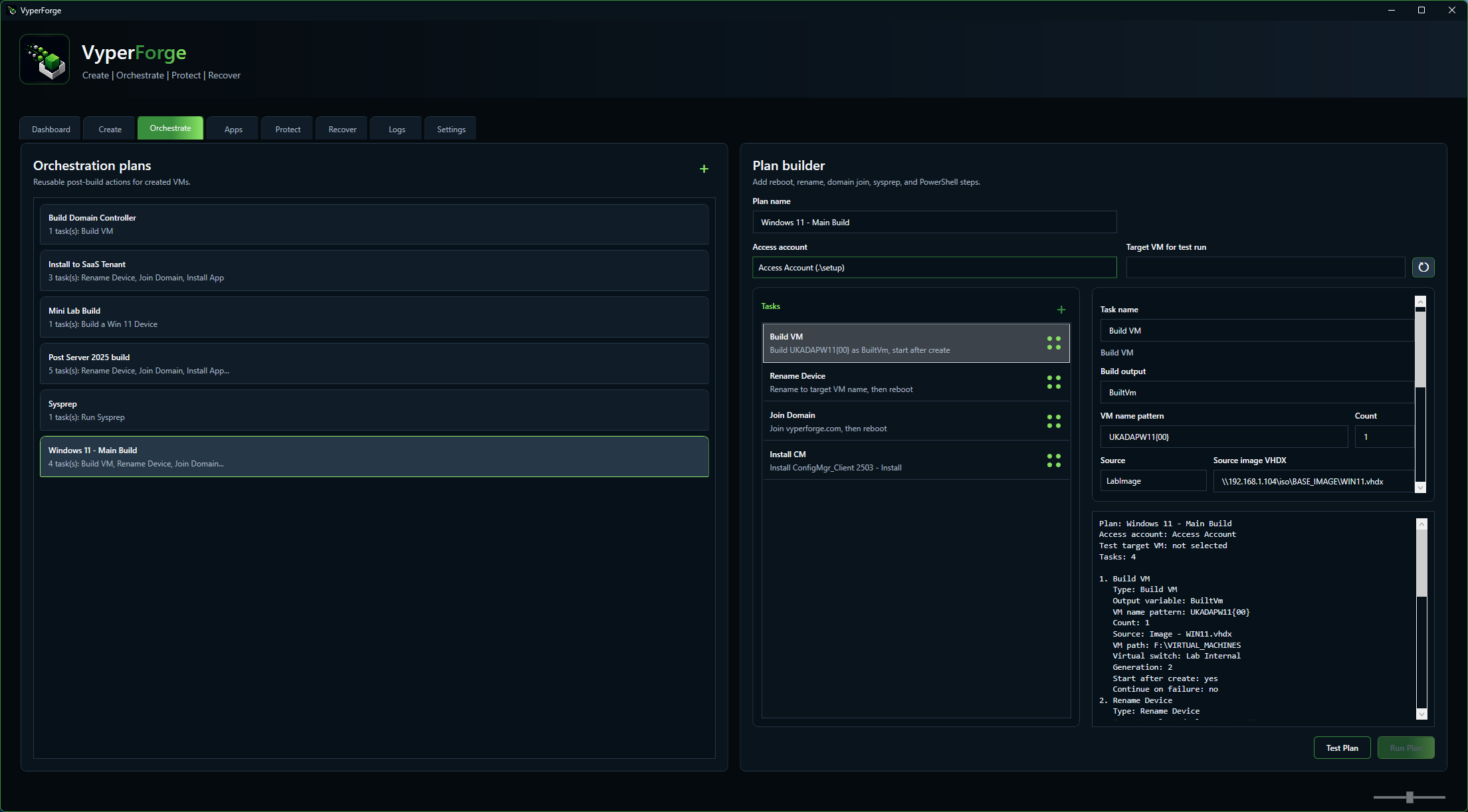Screen dimensions: 1468x812
Task: Click the 'VM path: F:\VIRTUAL_MACHINES' line
Action: pyautogui.click(x=1176, y=645)
